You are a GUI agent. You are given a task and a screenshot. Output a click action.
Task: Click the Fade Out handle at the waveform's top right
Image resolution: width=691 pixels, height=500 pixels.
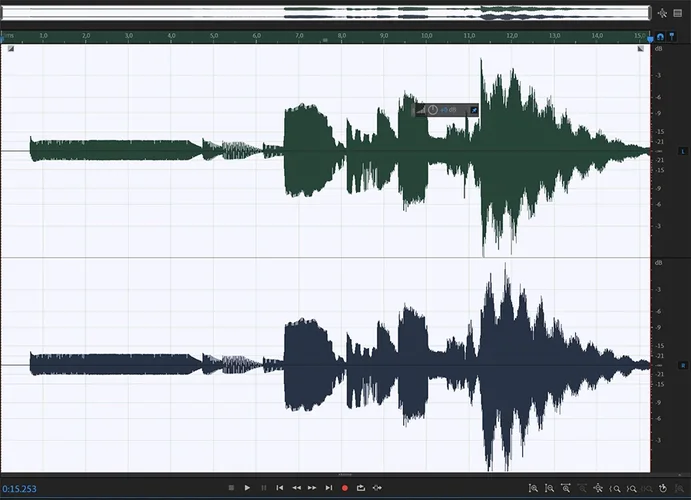641,48
